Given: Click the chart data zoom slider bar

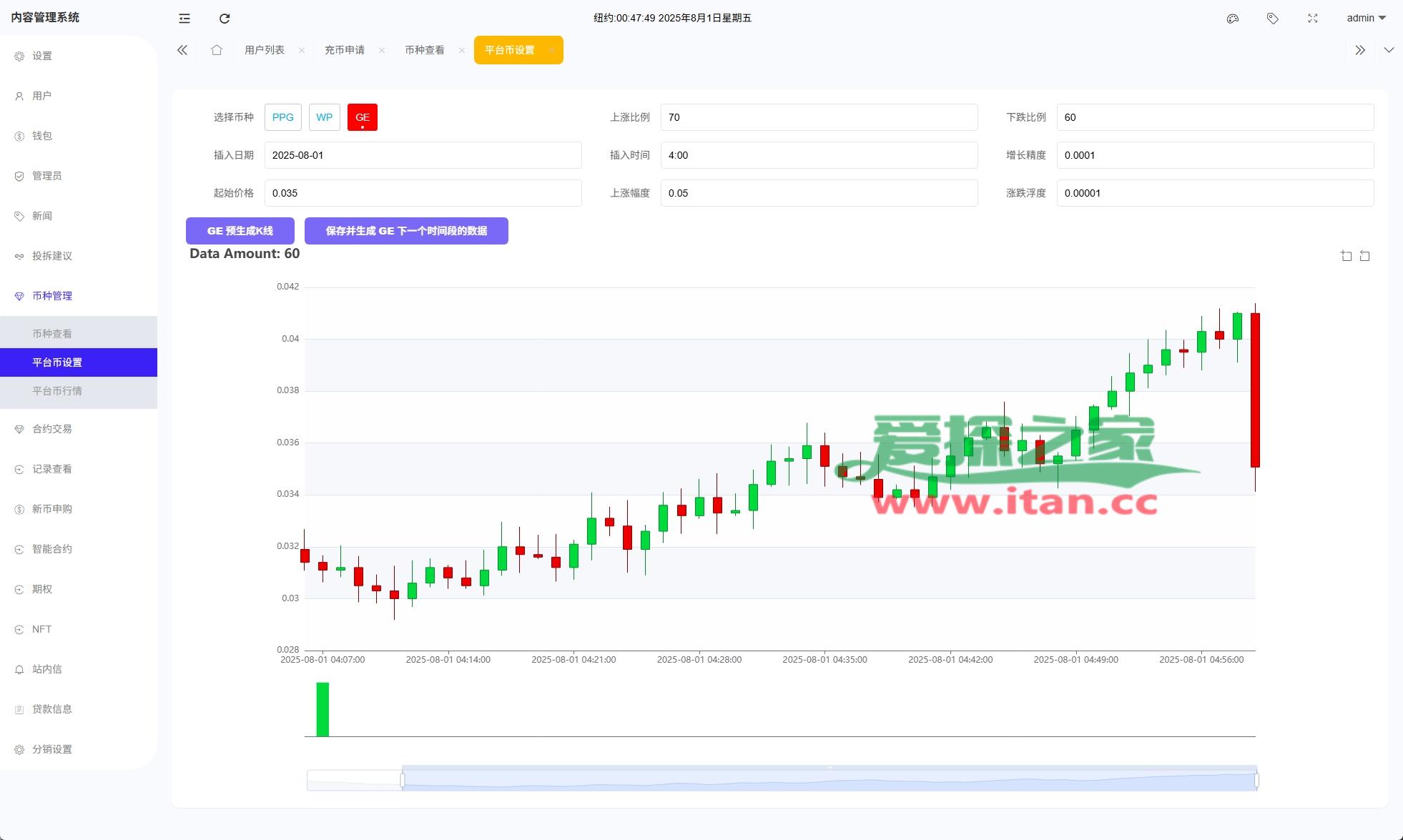Looking at the screenshot, I should pyautogui.click(x=829, y=779).
